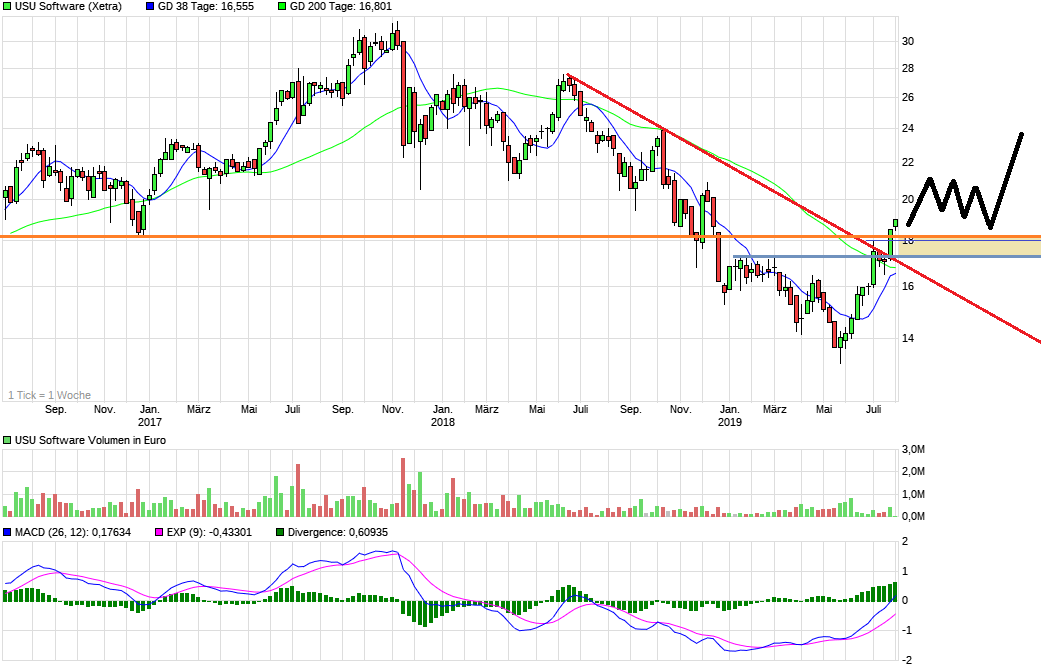
Task: Click the MACD axis value -2
Action: click(906, 660)
